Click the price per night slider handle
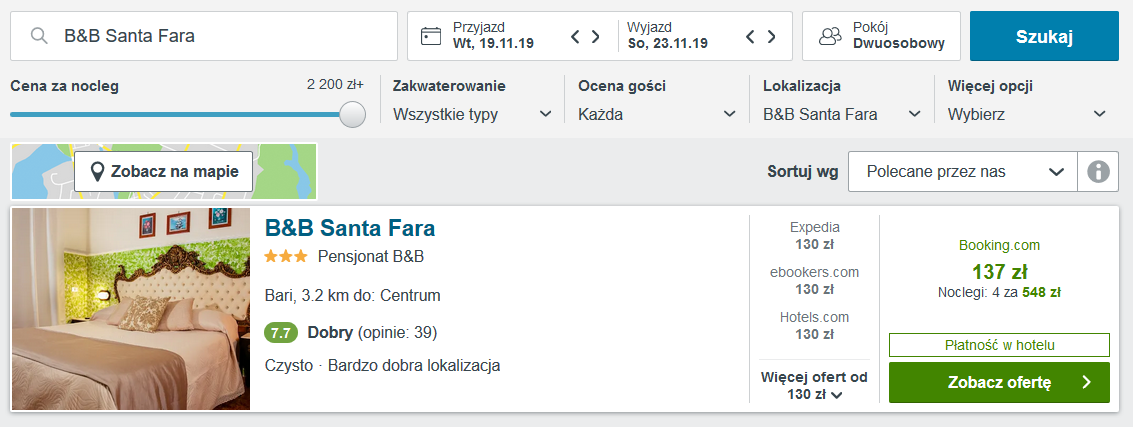 (x=352, y=114)
